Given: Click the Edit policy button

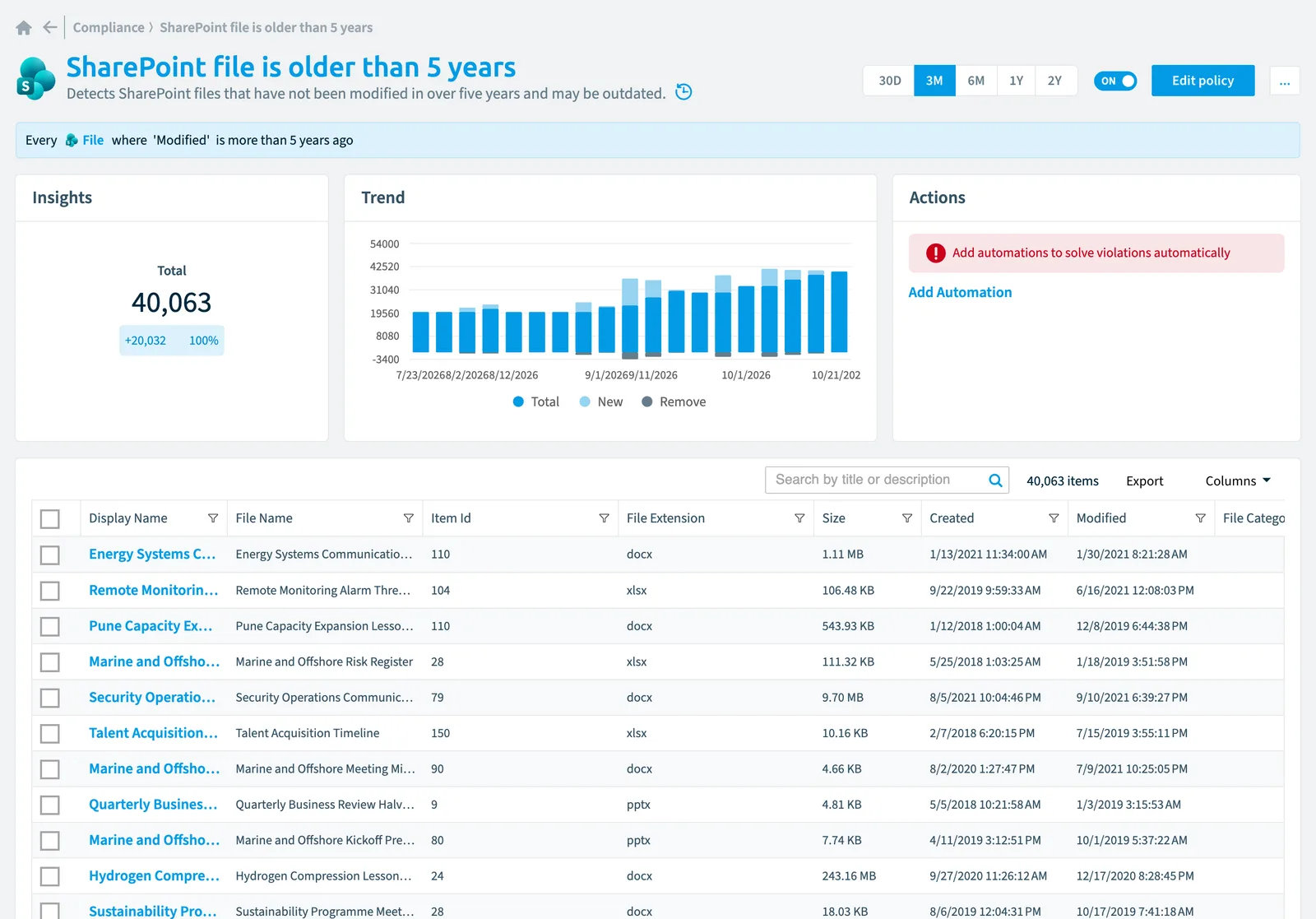Looking at the screenshot, I should tap(1202, 81).
